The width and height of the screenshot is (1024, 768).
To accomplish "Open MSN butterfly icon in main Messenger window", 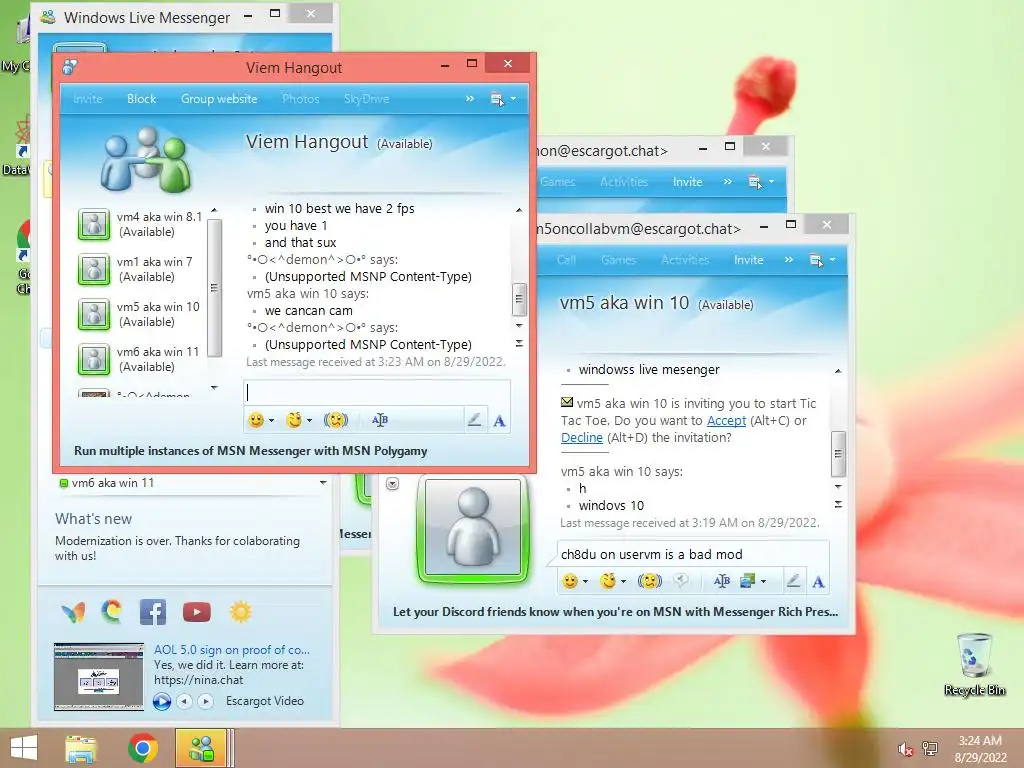I will tap(73, 613).
